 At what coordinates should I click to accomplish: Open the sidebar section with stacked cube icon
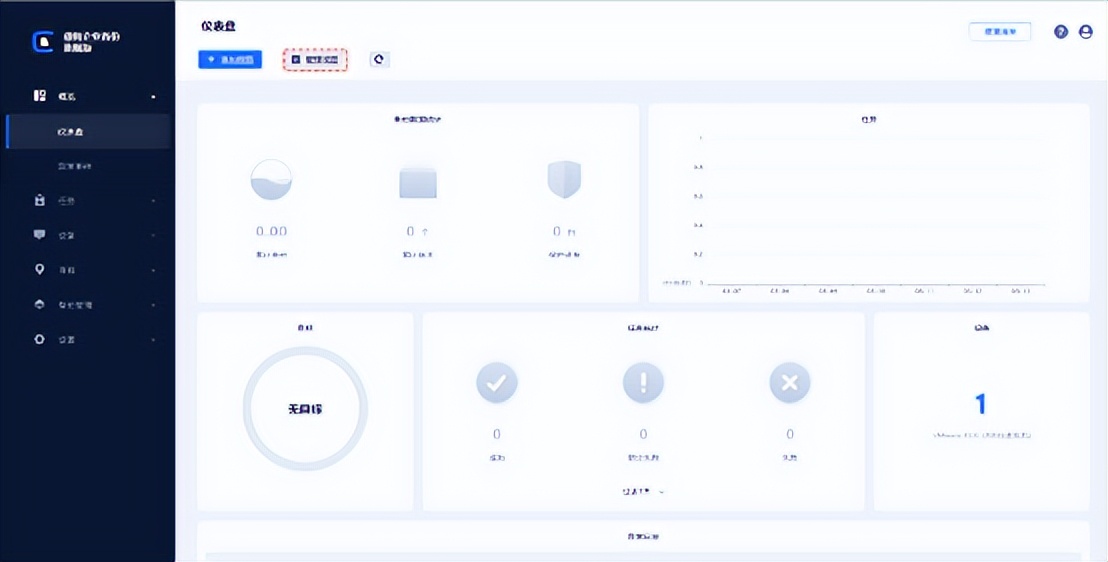click(88, 305)
